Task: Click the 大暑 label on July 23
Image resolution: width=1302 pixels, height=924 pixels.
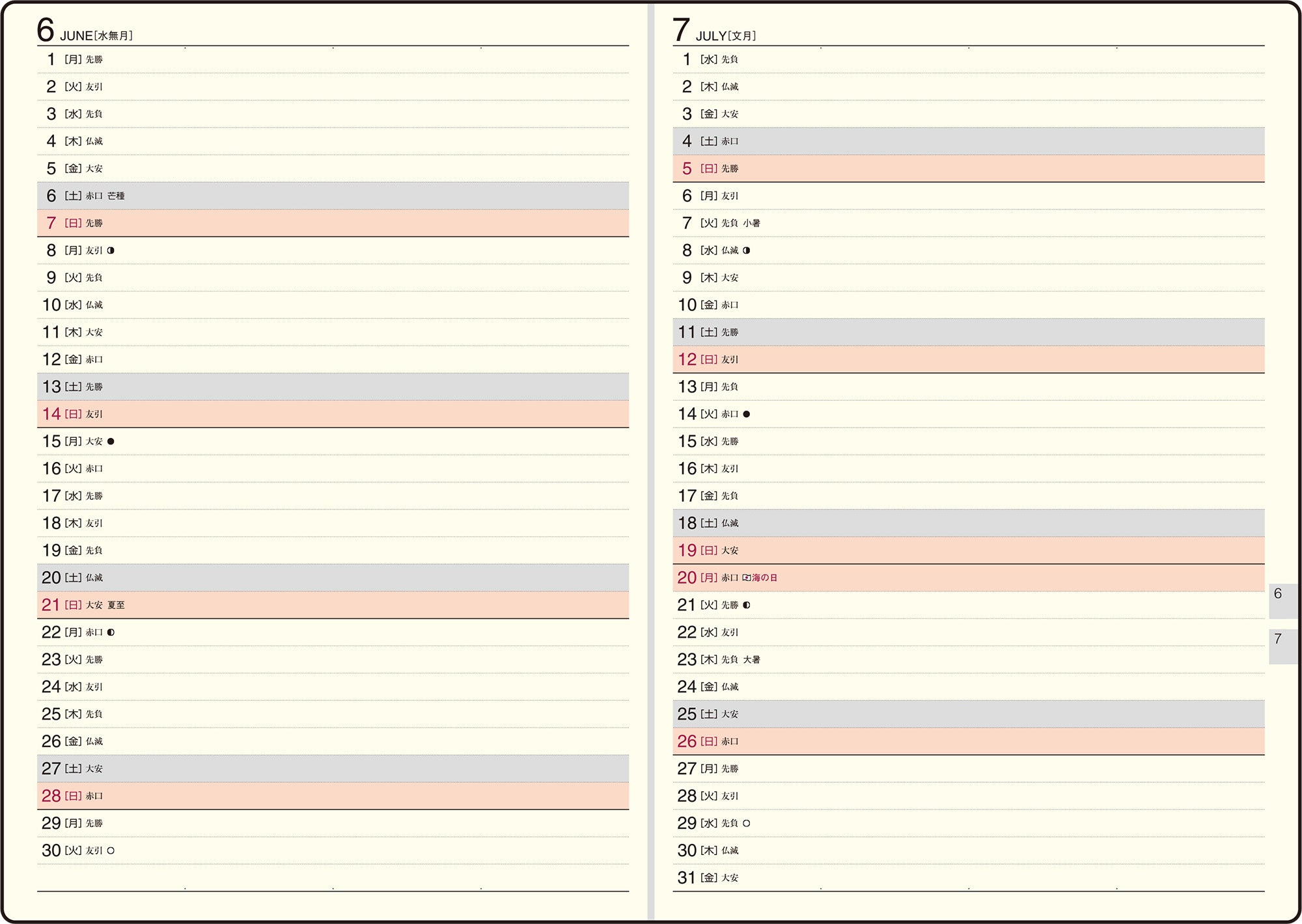Action: [x=752, y=660]
